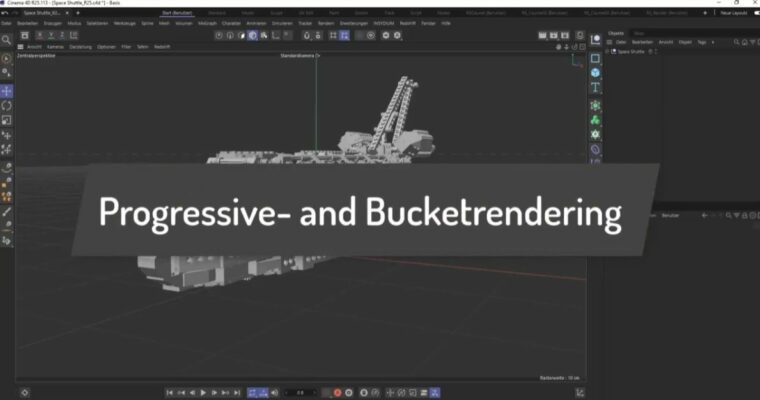This screenshot has width=760, height=400.
Task: Enable the highlighted snap toggle in top toolbar
Action: click(344, 35)
